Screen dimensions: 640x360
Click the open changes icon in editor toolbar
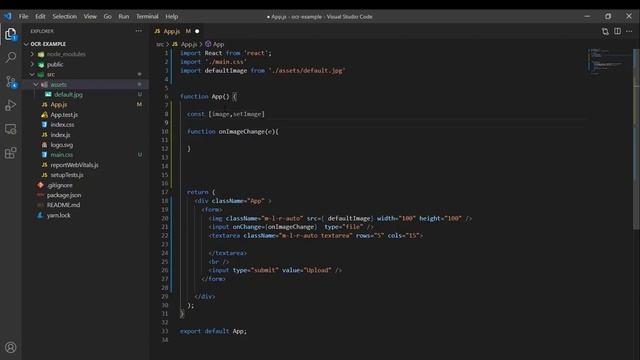coord(605,31)
